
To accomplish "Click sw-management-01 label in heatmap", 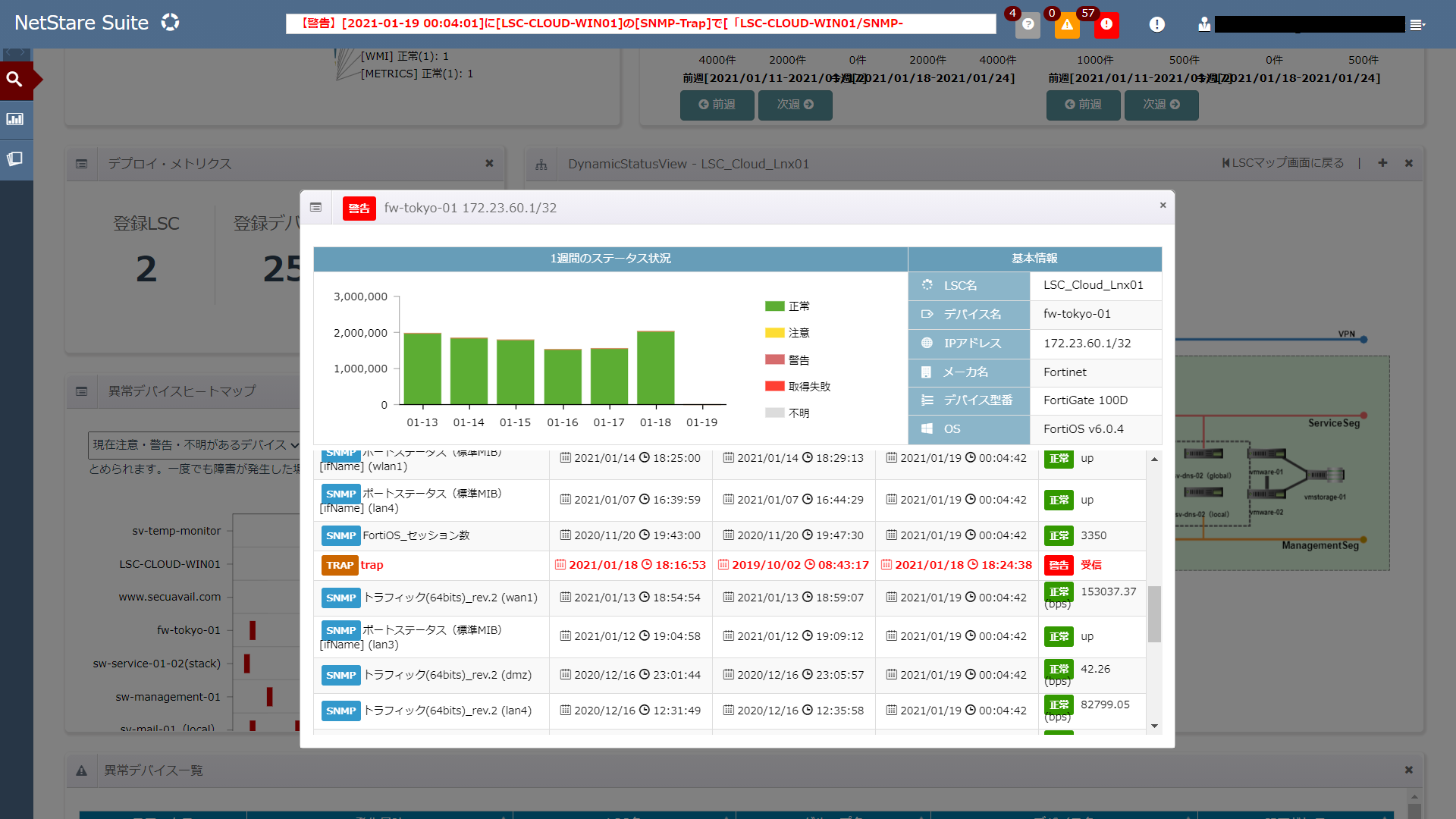I will (168, 697).
